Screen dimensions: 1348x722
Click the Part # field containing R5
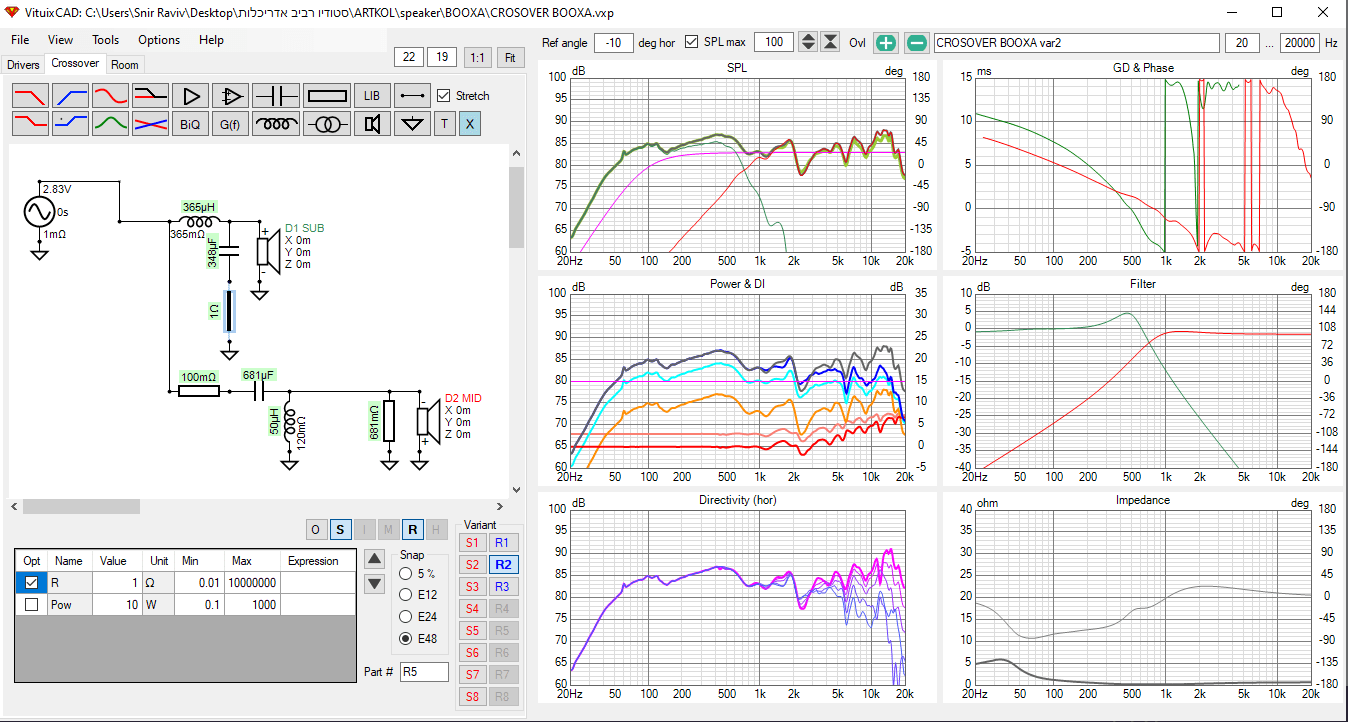424,672
